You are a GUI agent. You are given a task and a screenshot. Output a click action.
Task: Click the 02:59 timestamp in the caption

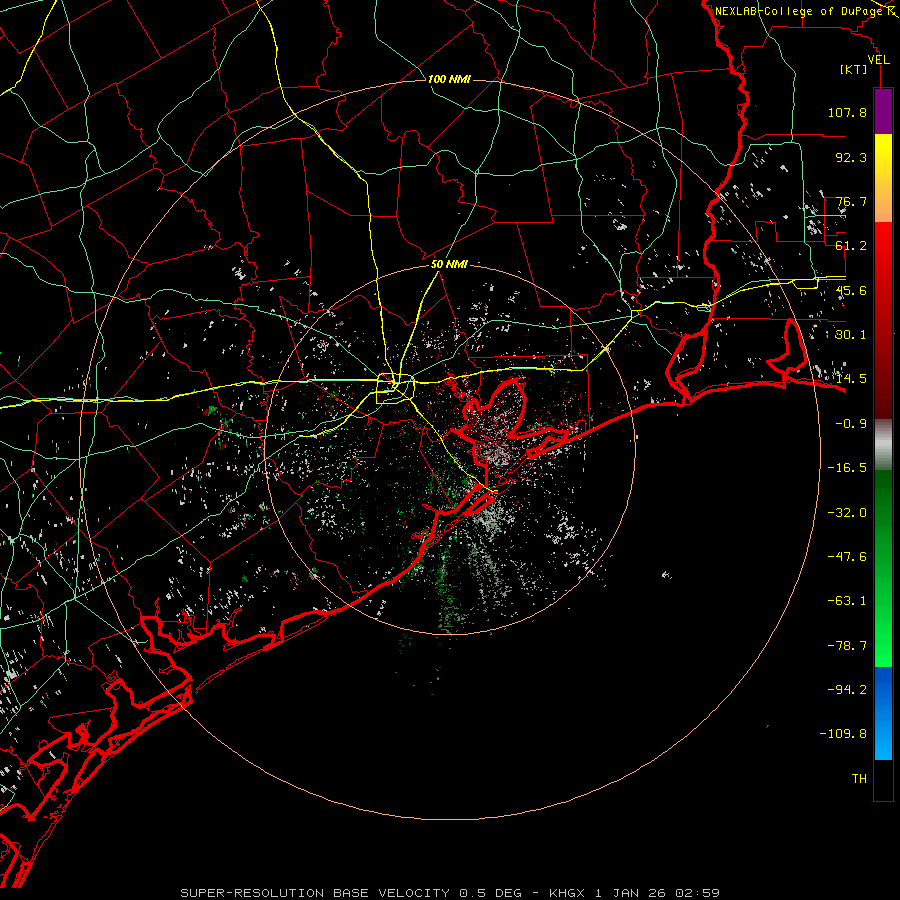tap(697, 893)
